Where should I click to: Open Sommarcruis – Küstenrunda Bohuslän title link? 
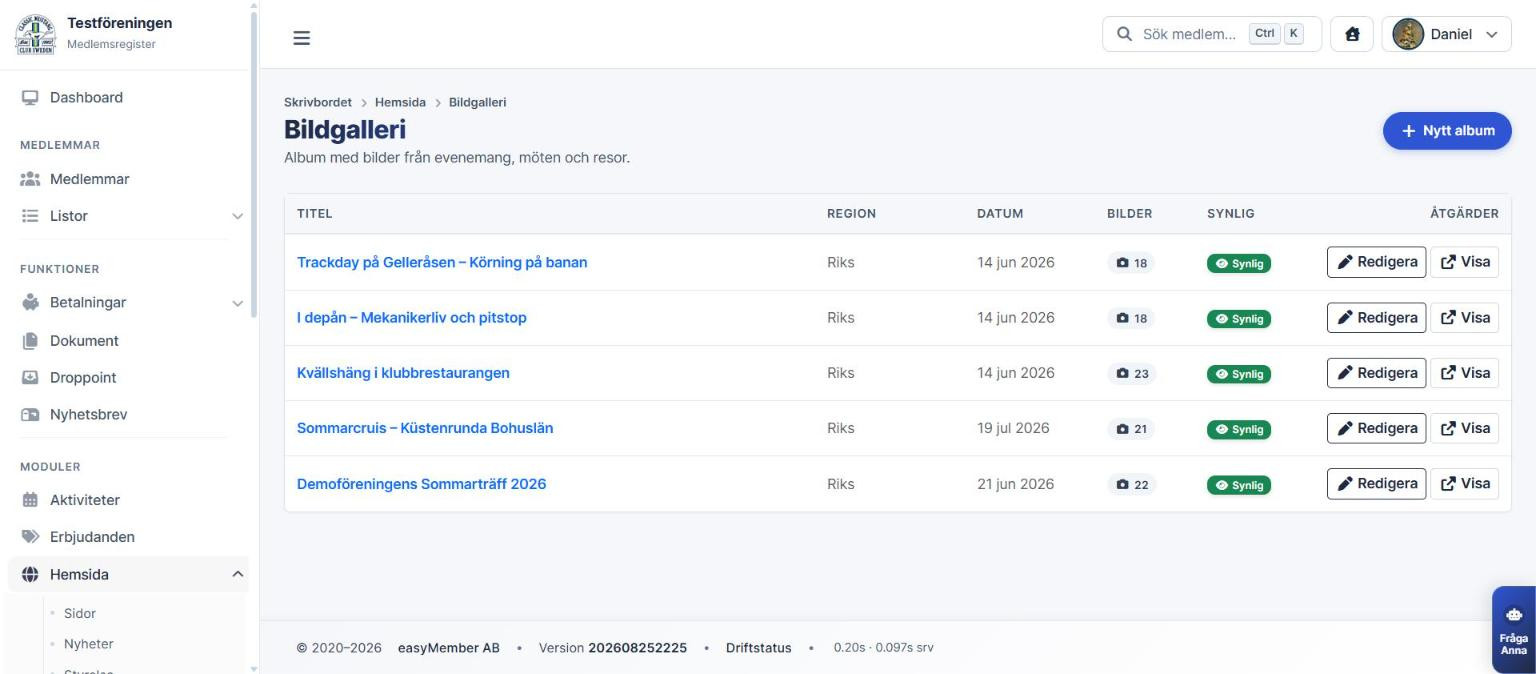tap(425, 428)
